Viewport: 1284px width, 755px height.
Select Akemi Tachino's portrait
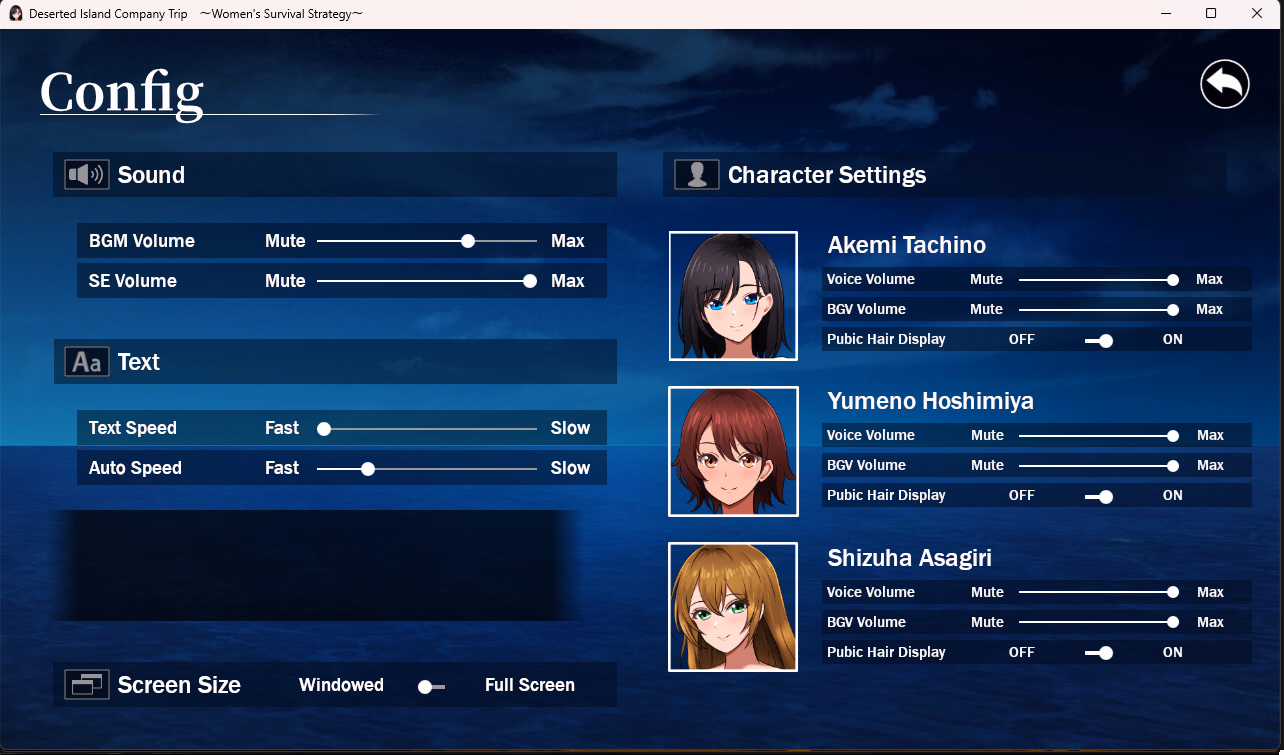click(733, 296)
